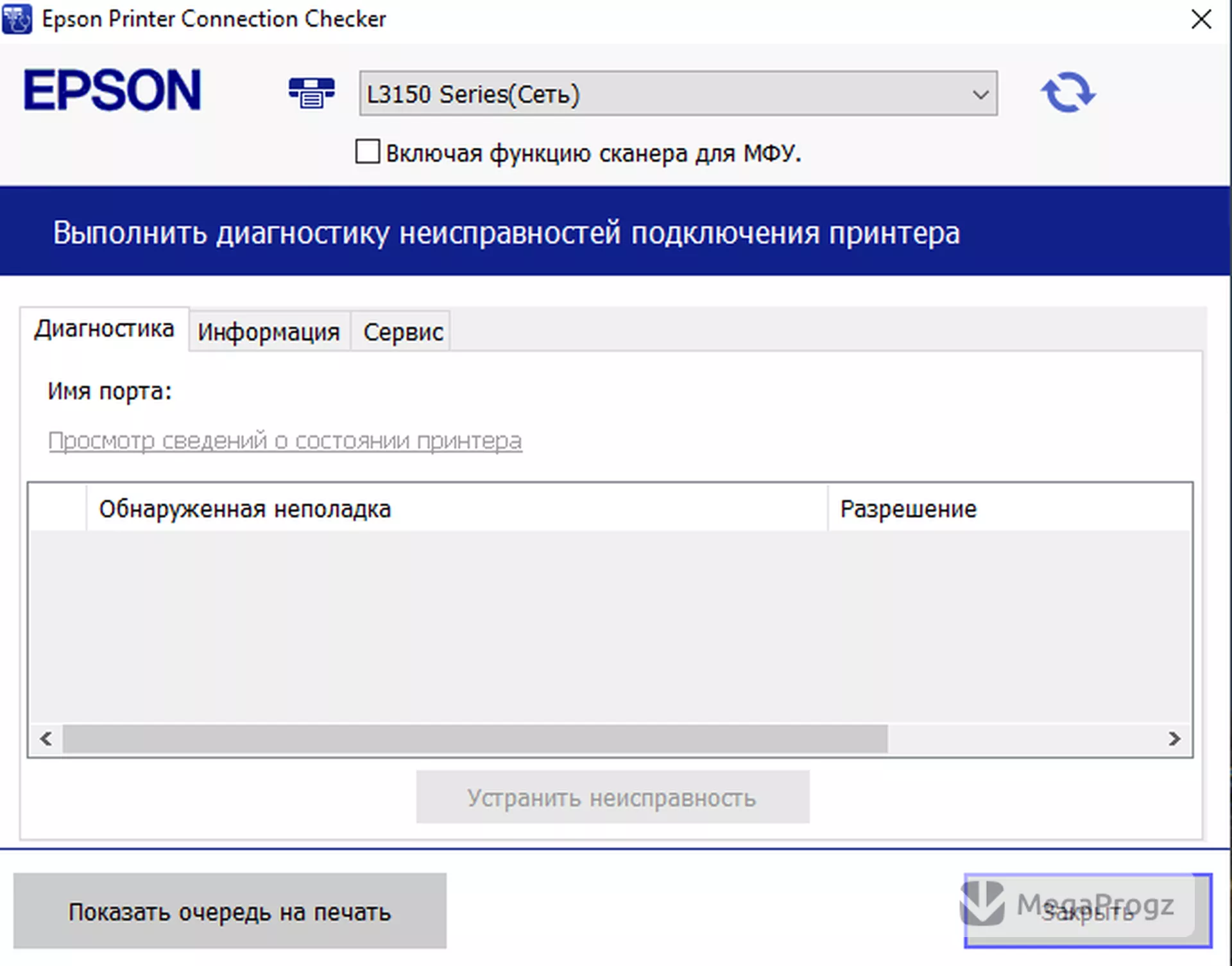The width and height of the screenshot is (1232, 966).
Task: Click the Закрыть button
Action: click(1088, 911)
